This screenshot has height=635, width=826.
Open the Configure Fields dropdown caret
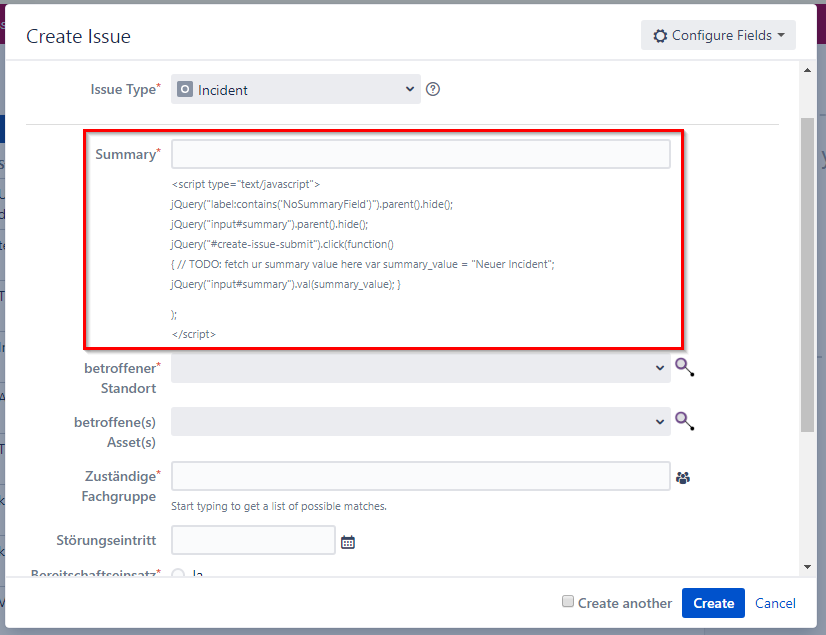[781, 35]
